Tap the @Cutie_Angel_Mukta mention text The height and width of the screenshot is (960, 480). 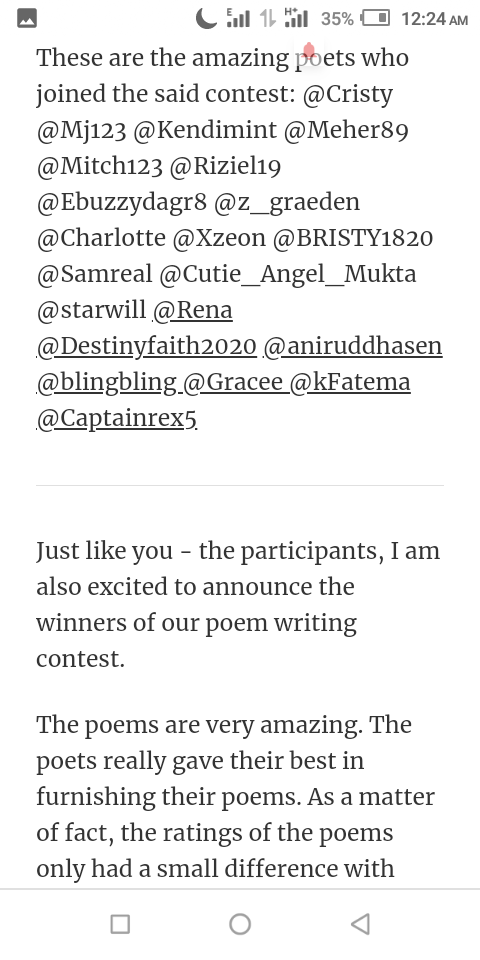288,274
